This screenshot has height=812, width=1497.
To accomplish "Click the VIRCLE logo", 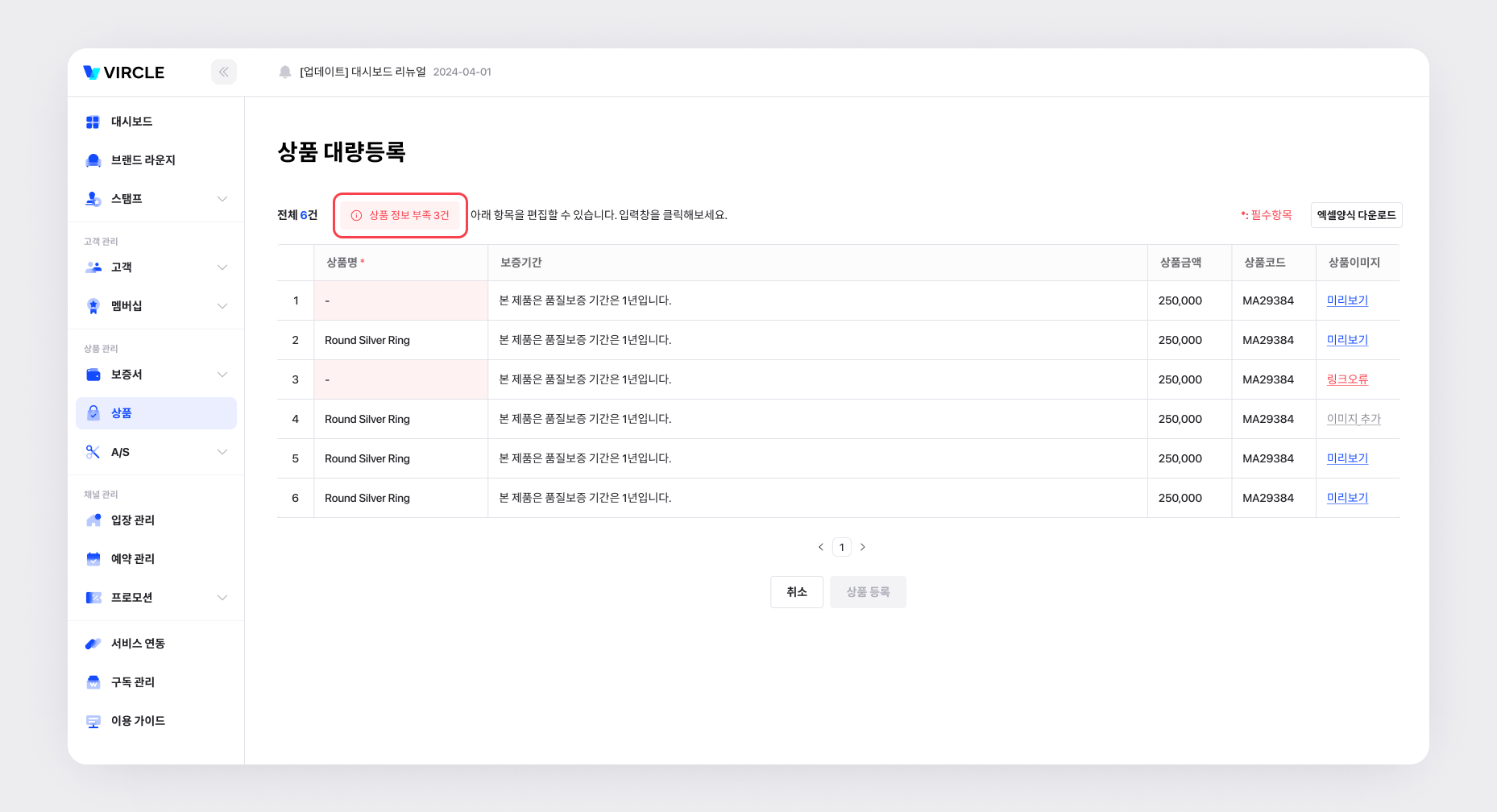I will [x=124, y=72].
